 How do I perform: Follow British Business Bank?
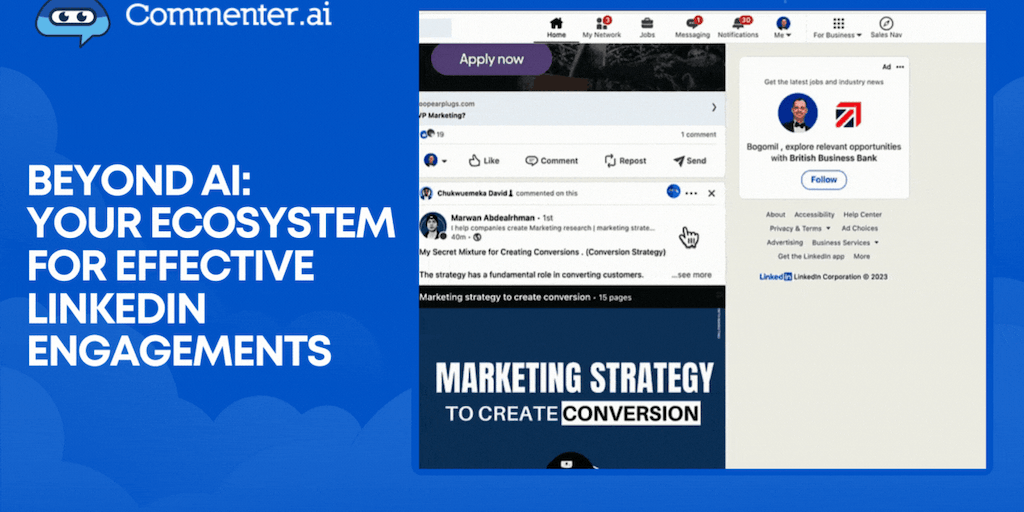(824, 180)
